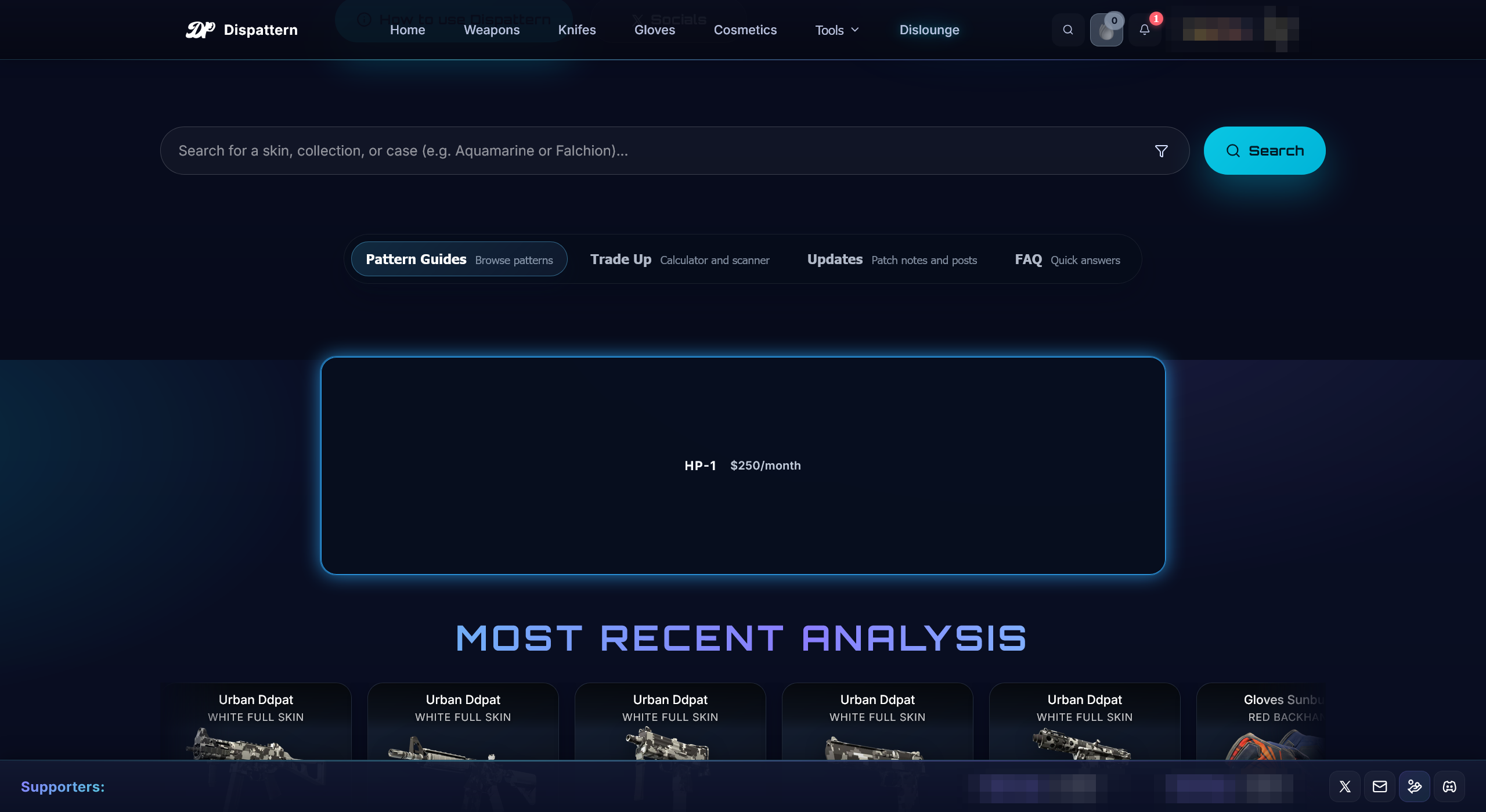Open the Dislounge nav link

(x=929, y=30)
